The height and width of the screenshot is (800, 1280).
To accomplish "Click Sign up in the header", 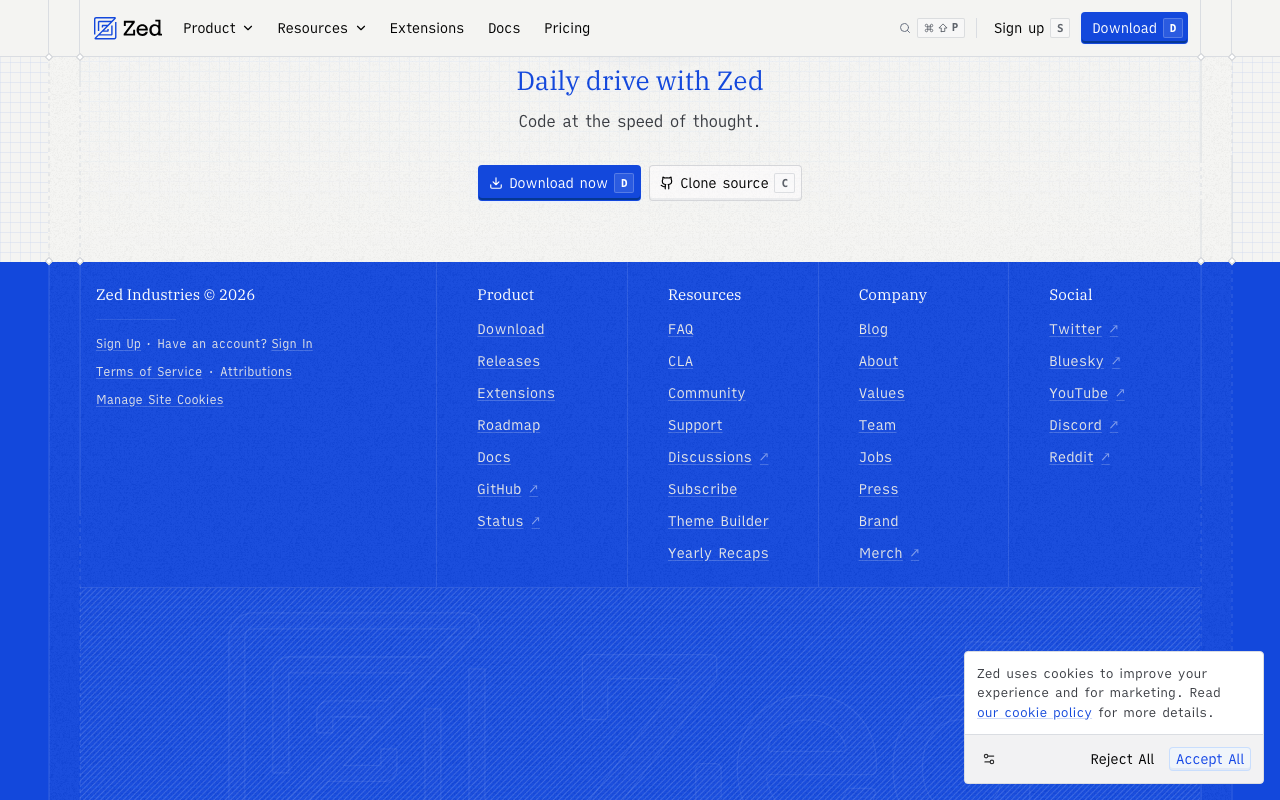I will [x=1031, y=28].
